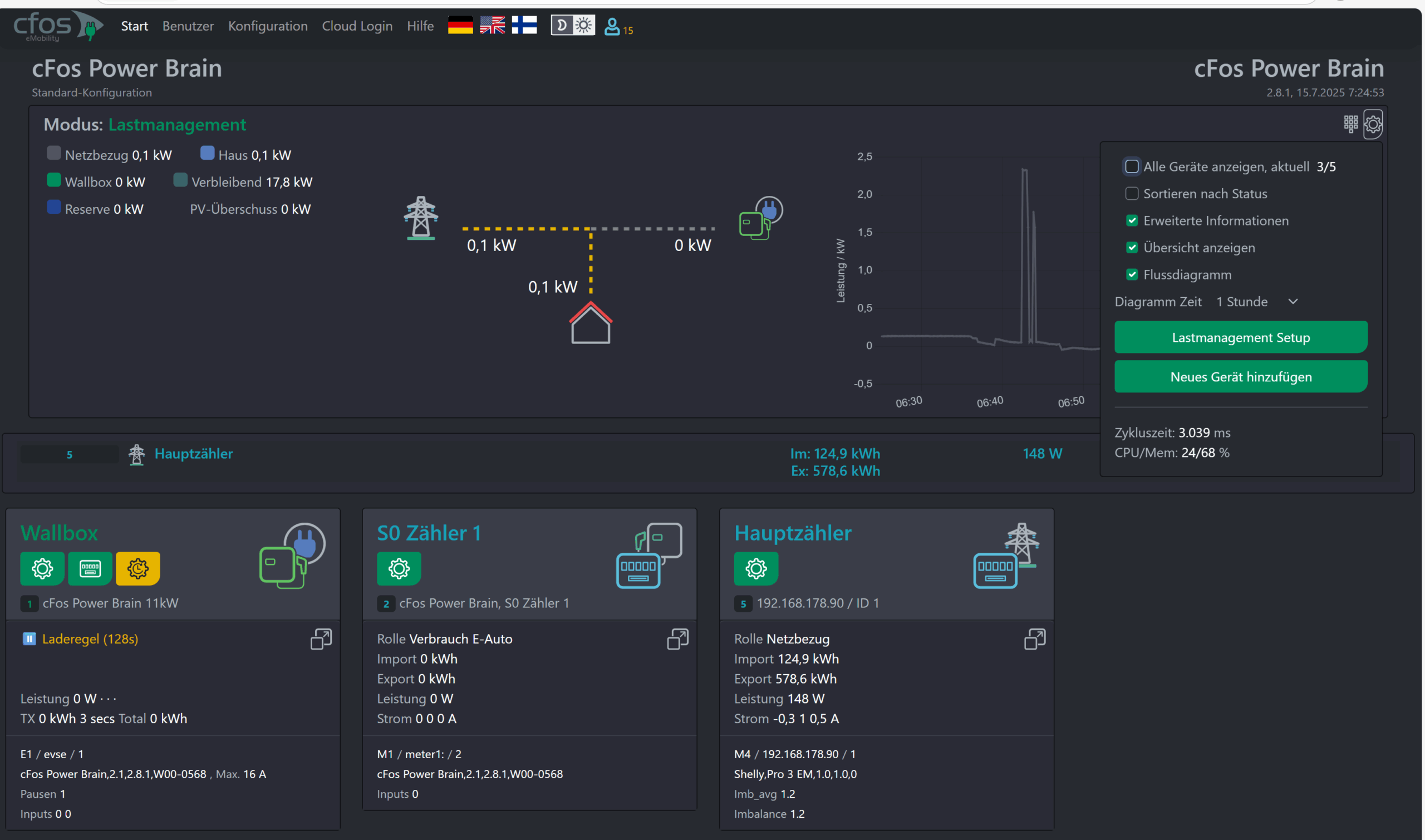Click the S0 Zähler 1 meter image
Viewport: 1425px width, 840px height.
point(649,556)
